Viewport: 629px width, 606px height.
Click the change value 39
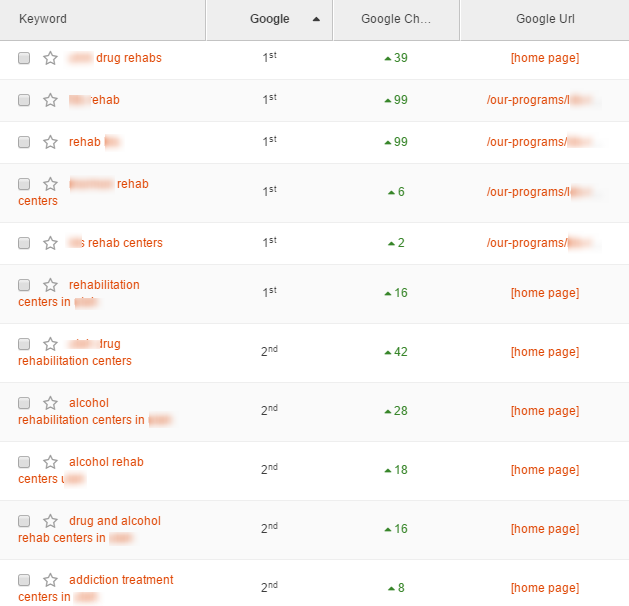click(396, 58)
